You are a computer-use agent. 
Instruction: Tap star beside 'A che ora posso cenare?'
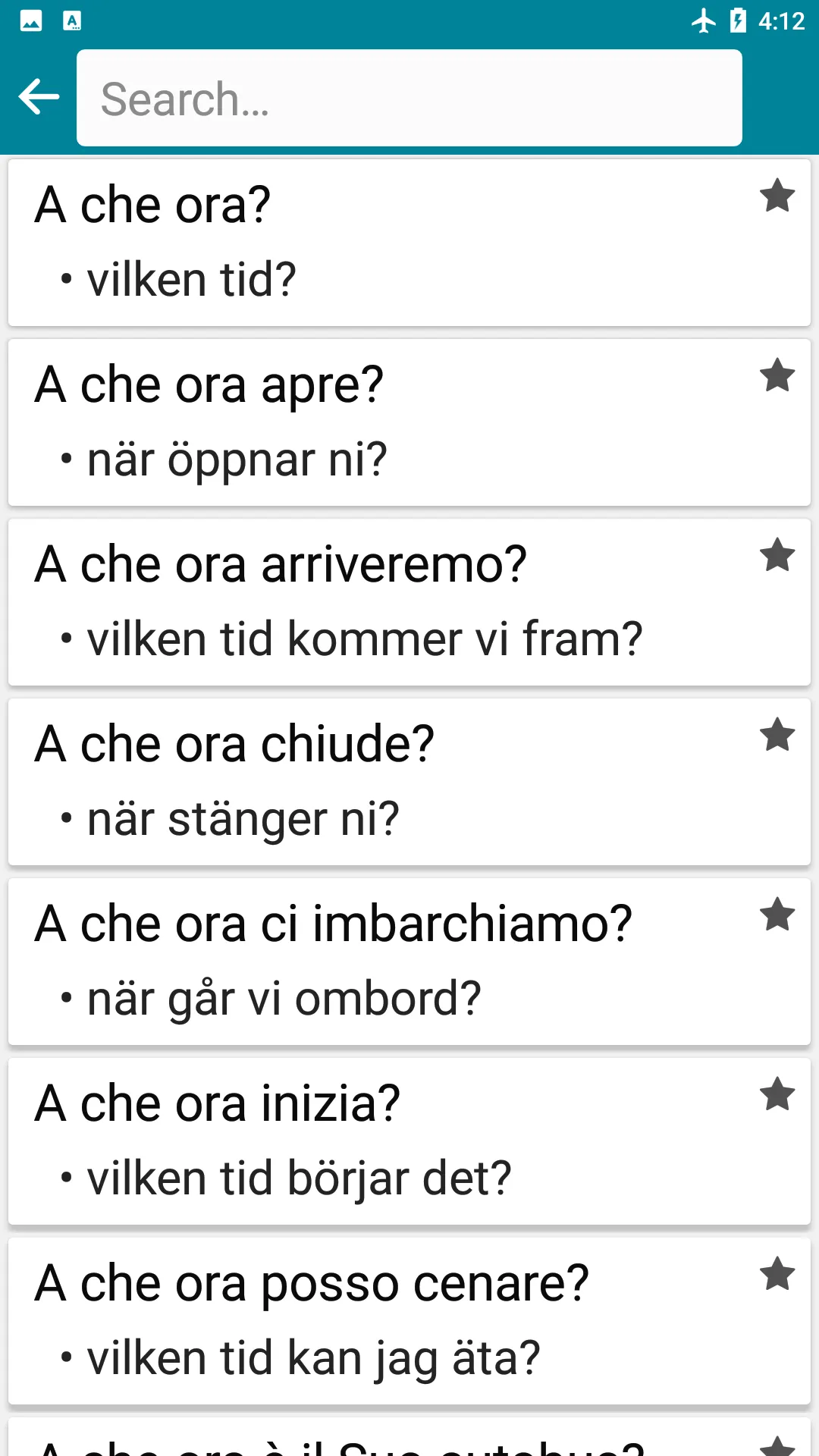tap(777, 1275)
